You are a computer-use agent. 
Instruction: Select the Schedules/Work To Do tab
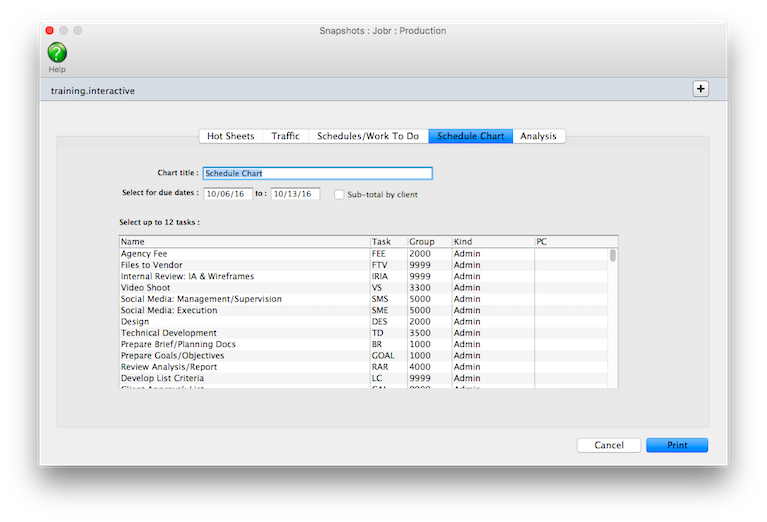pyautogui.click(x=367, y=136)
